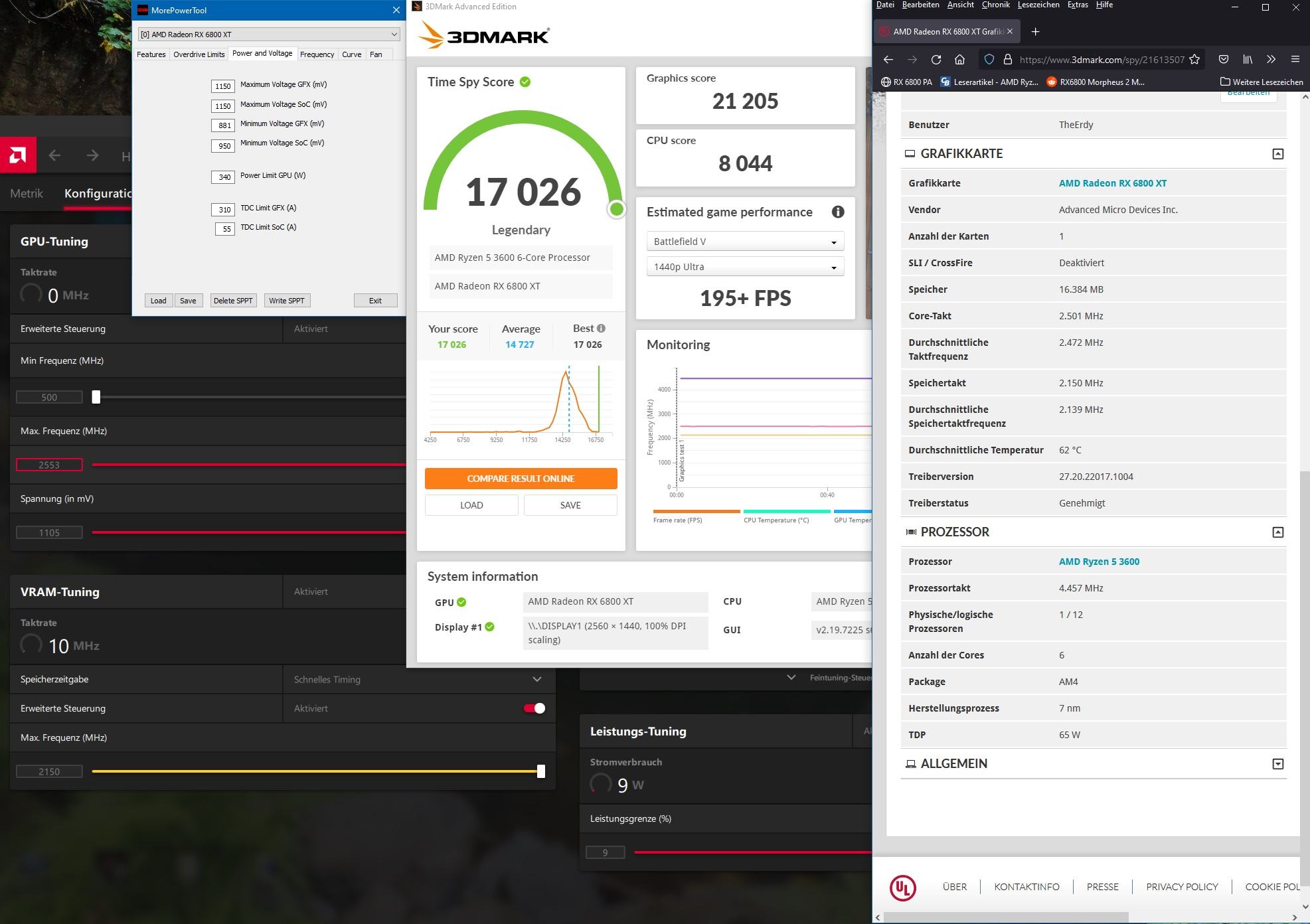
Task: Click Leistungsgrenze red slider bar
Action: tap(752, 852)
